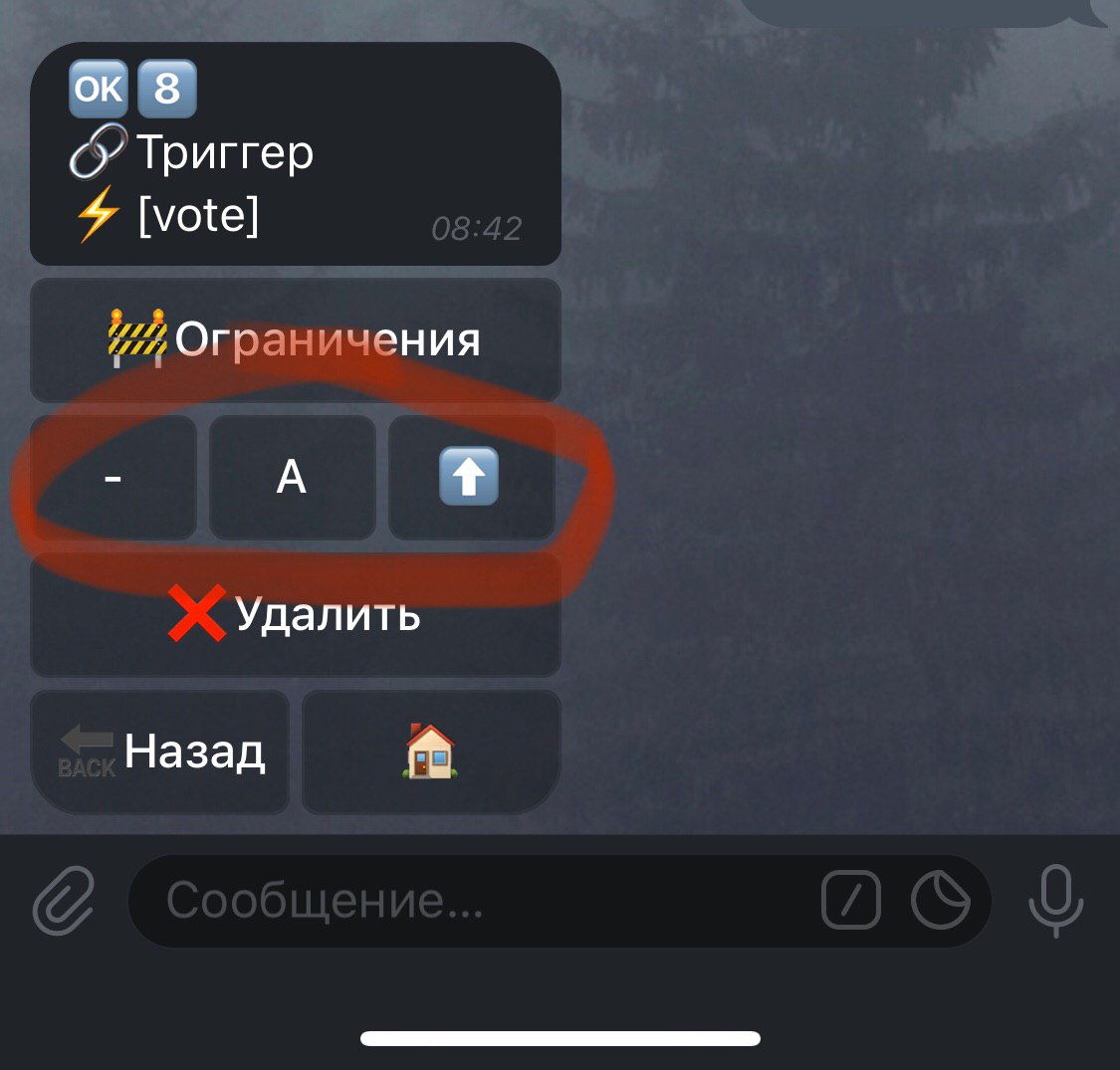Tap the paperclip attachment icon
1120x1070 pixels.
[x=64, y=900]
